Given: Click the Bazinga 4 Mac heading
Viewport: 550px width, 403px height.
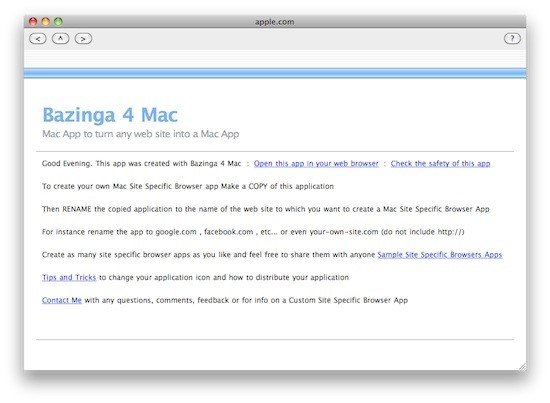Looking at the screenshot, I should pyautogui.click(x=110, y=115).
